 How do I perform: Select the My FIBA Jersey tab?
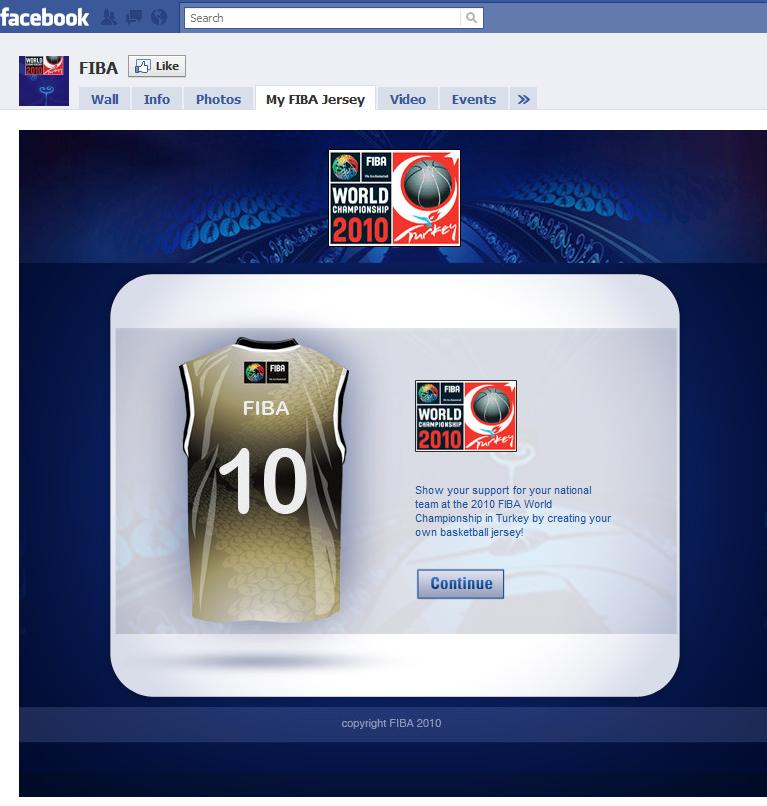tap(315, 99)
